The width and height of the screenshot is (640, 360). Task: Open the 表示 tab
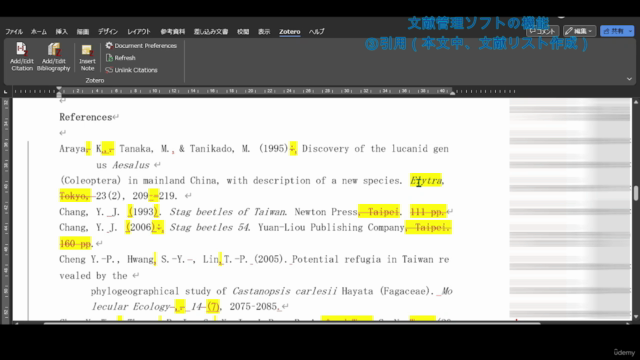pos(264,31)
